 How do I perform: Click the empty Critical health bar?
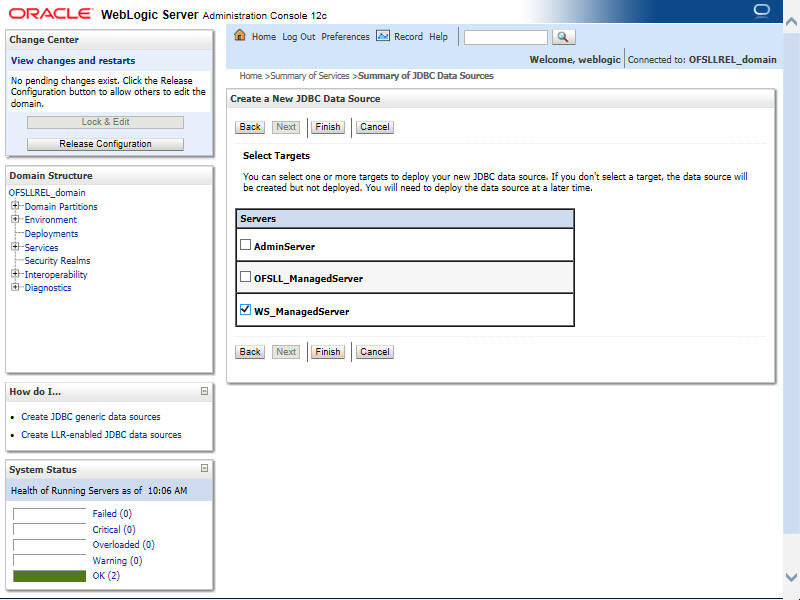coord(49,530)
